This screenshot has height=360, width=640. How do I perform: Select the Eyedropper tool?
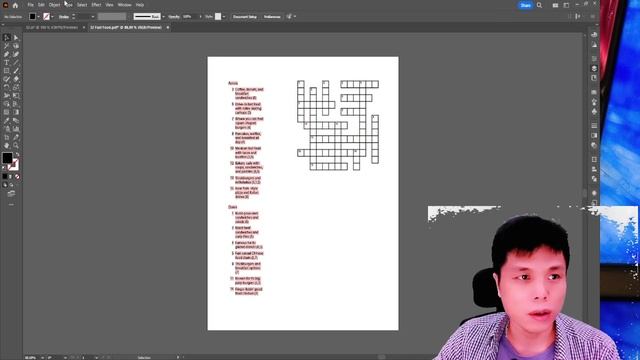coord(7,120)
